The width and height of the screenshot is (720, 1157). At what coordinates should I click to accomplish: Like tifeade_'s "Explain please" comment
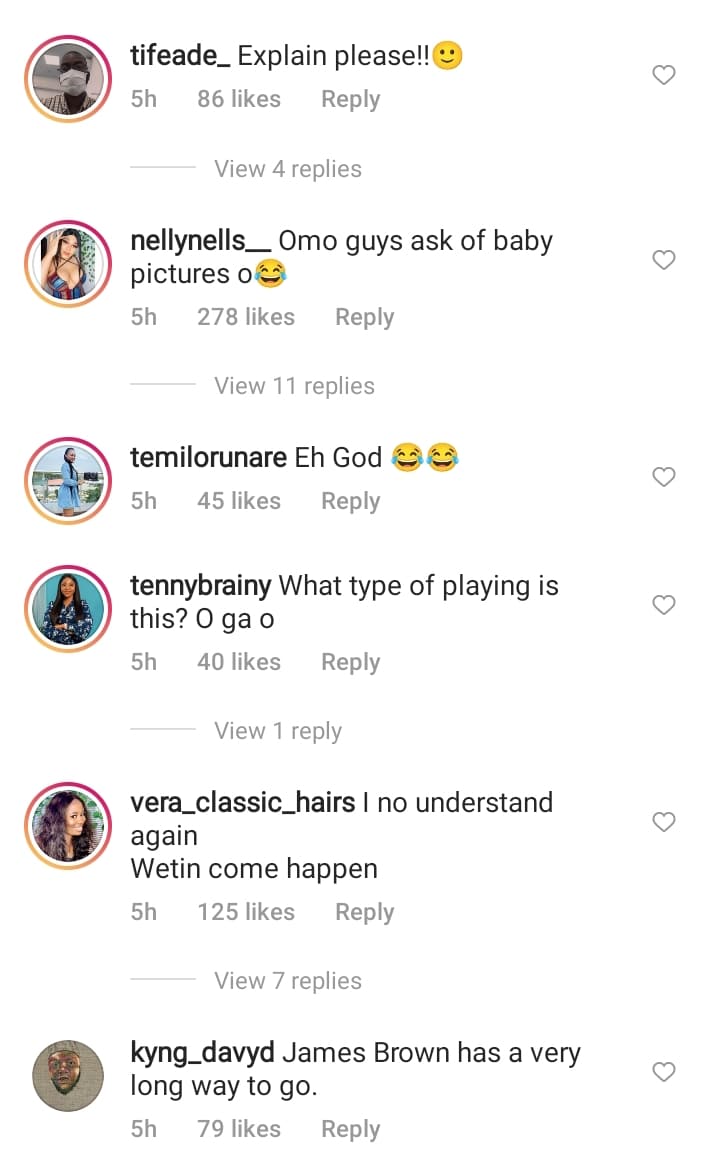tap(664, 75)
